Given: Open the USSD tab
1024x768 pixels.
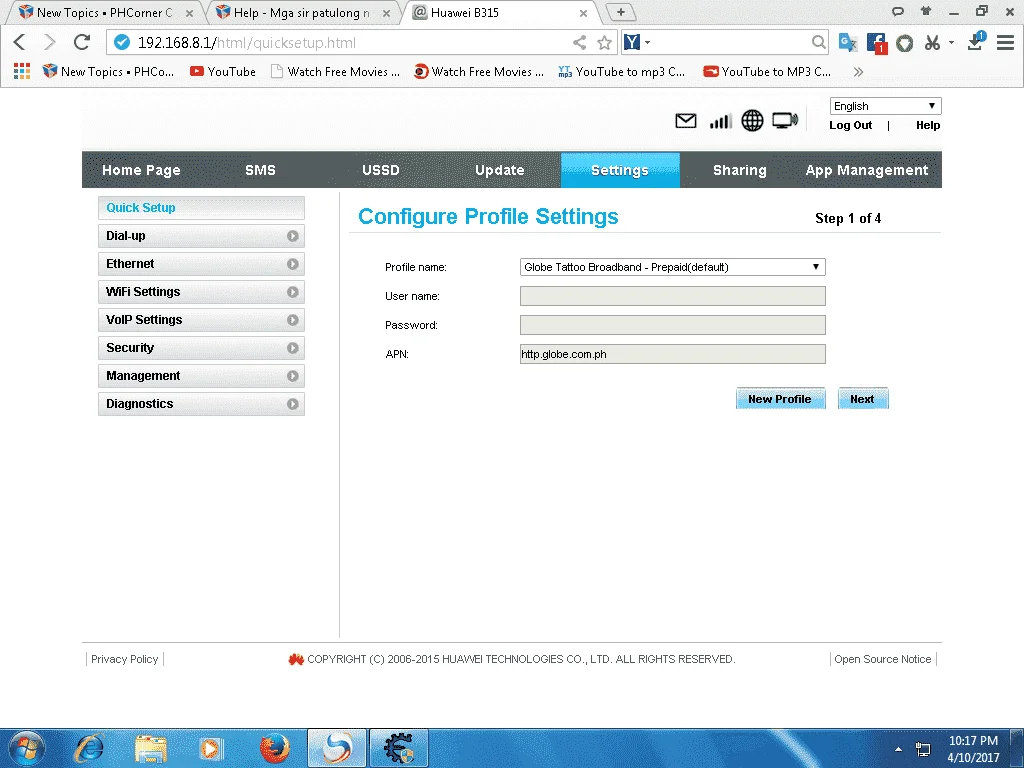Looking at the screenshot, I should pos(381,170).
